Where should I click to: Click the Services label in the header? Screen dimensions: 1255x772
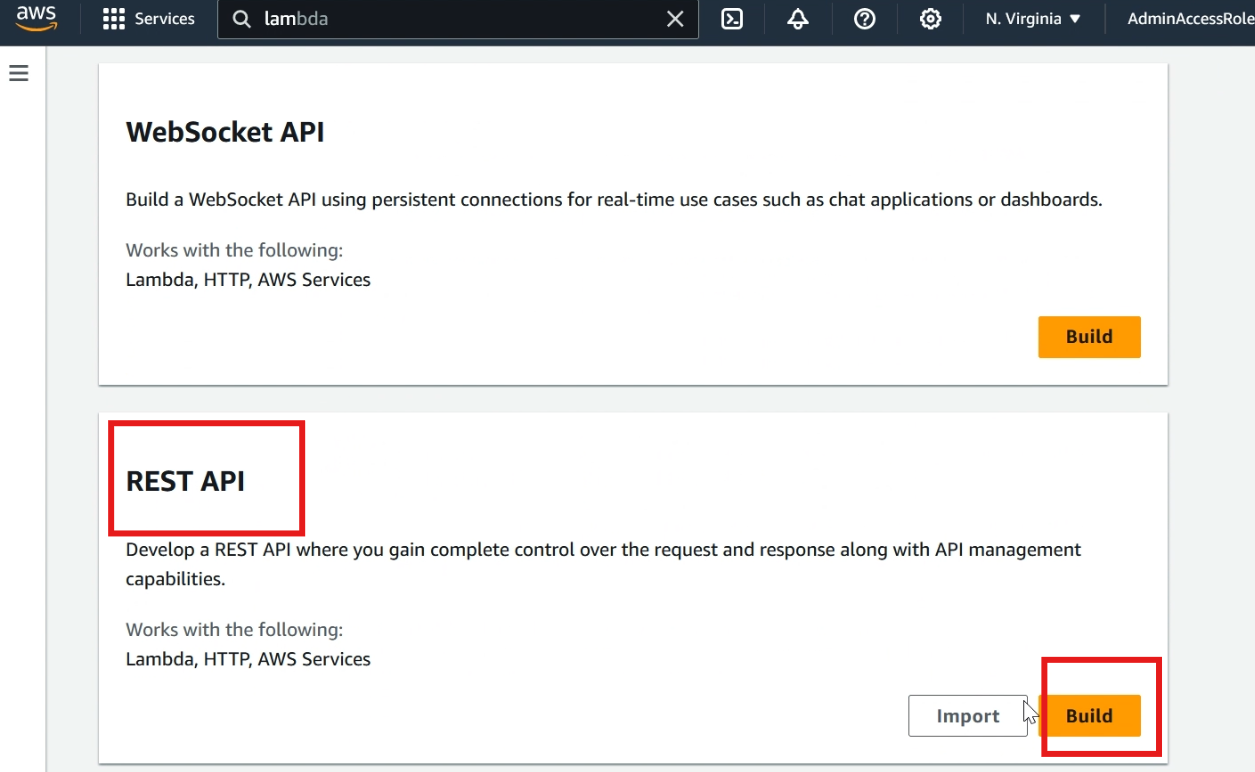(x=165, y=19)
